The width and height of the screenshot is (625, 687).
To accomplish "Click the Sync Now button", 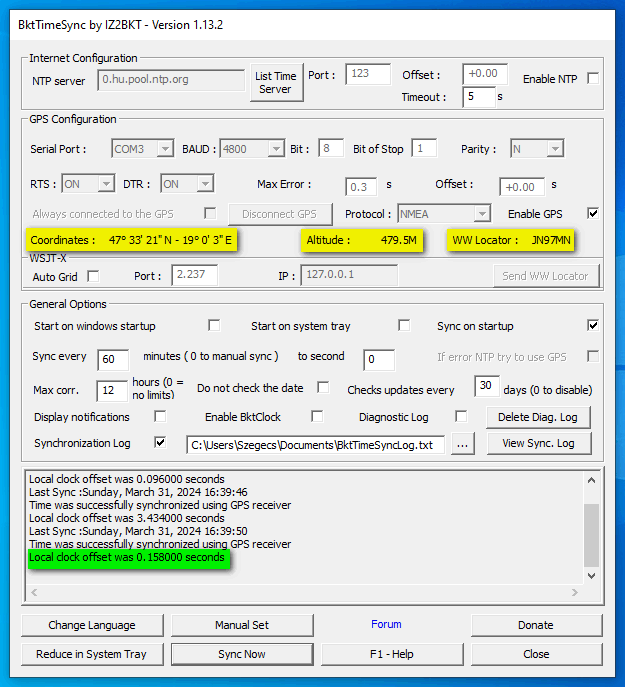I will coord(242,654).
